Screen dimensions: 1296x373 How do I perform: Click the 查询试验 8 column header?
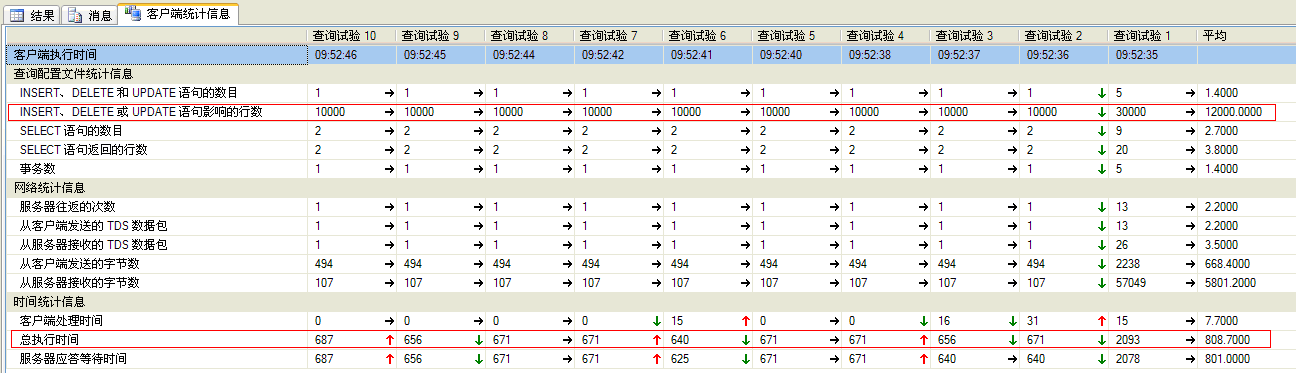point(529,35)
